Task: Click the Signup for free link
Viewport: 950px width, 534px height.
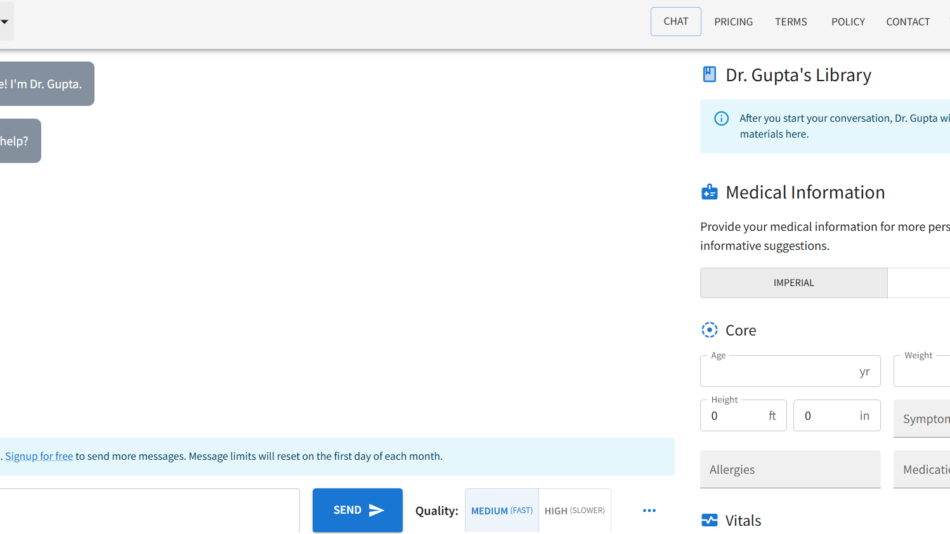Action: (x=39, y=456)
